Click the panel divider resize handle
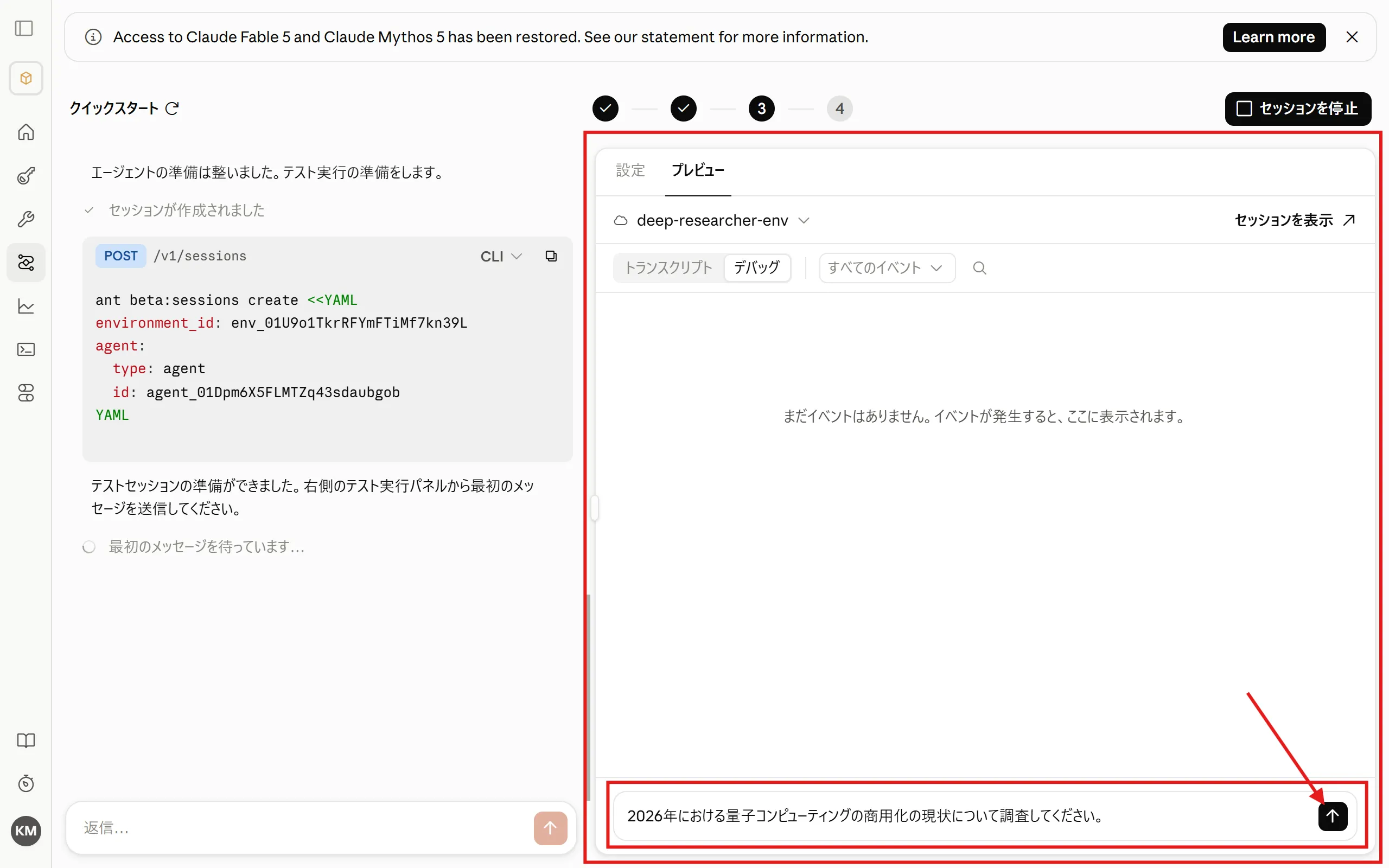1389x868 pixels. pos(595,508)
